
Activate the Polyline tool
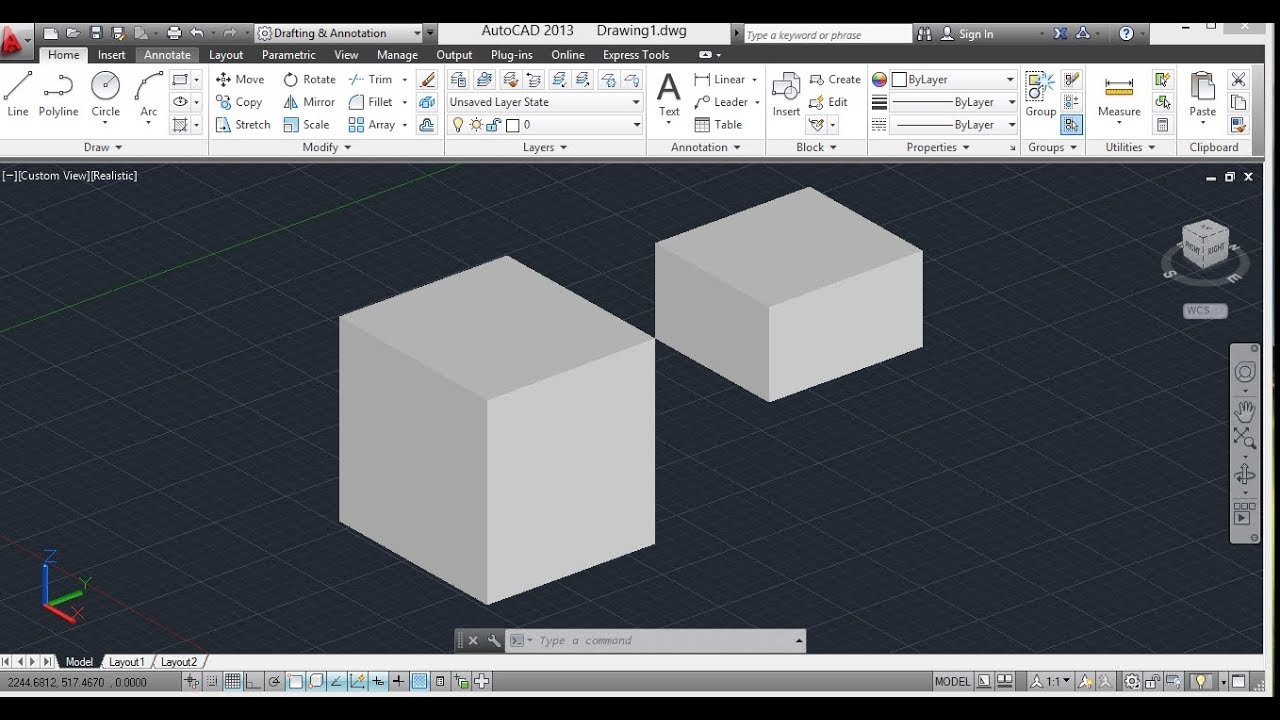pyautogui.click(x=58, y=95)
